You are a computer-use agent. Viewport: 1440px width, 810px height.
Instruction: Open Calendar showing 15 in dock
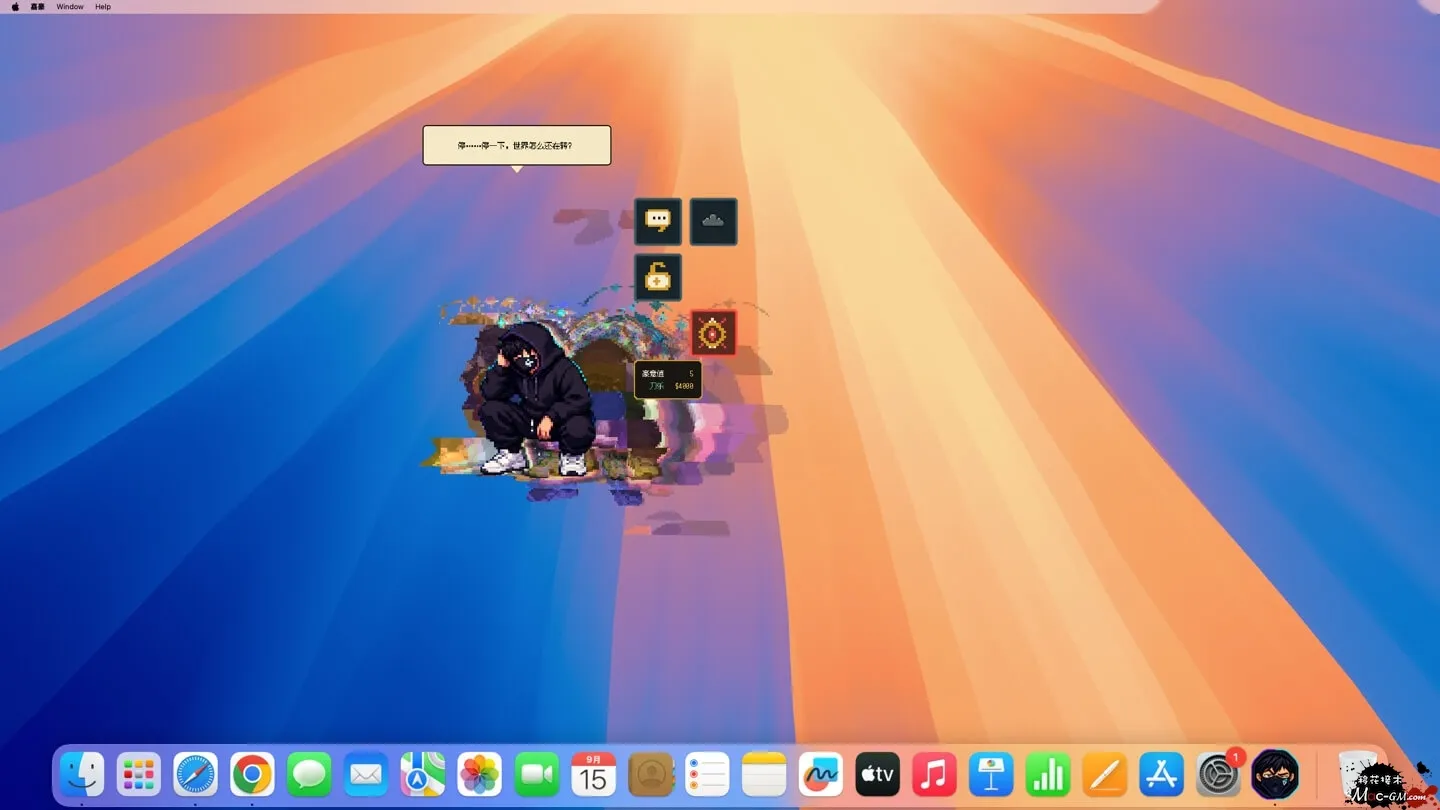[594, 775]
